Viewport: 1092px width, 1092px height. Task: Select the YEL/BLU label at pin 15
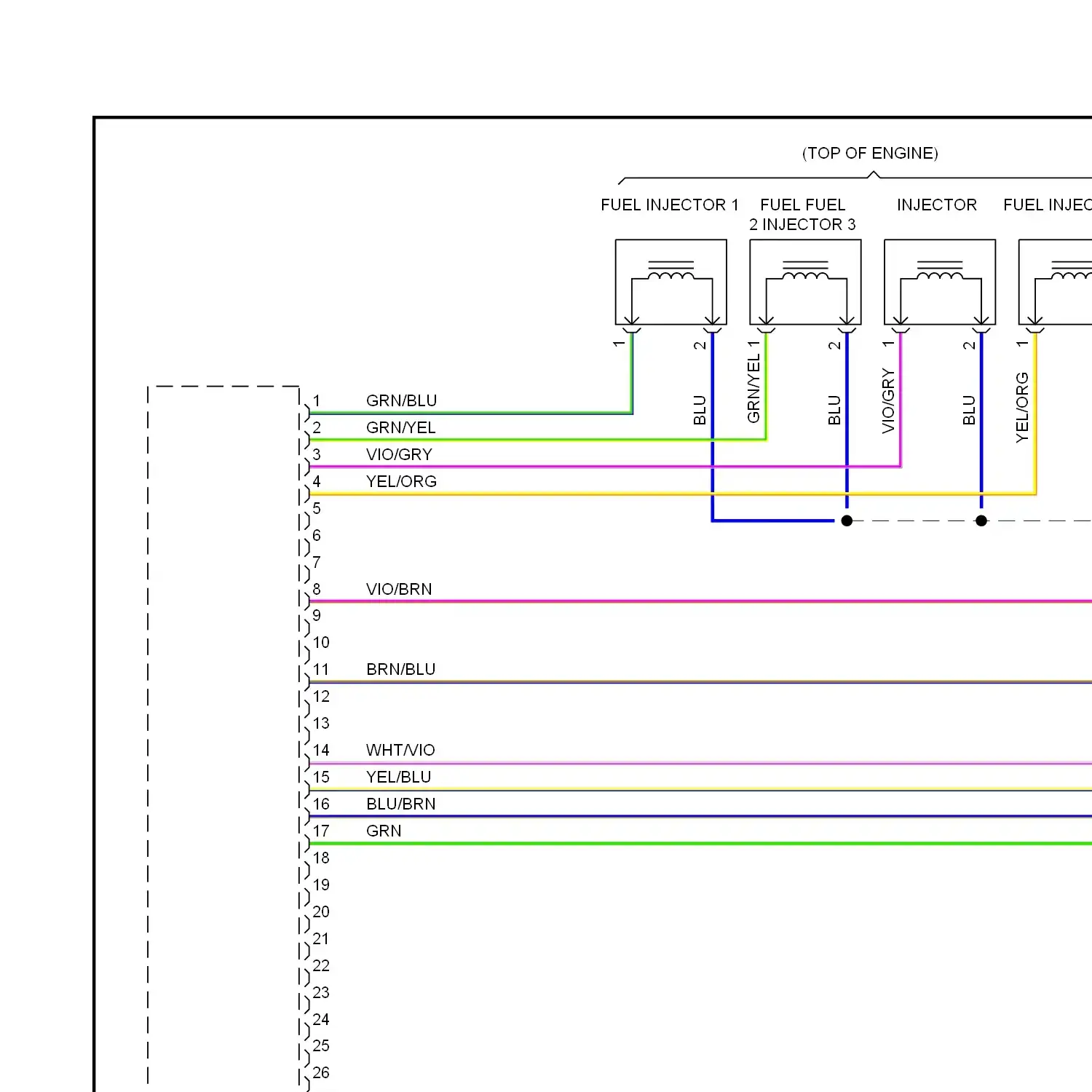click(x=398, y=778)
